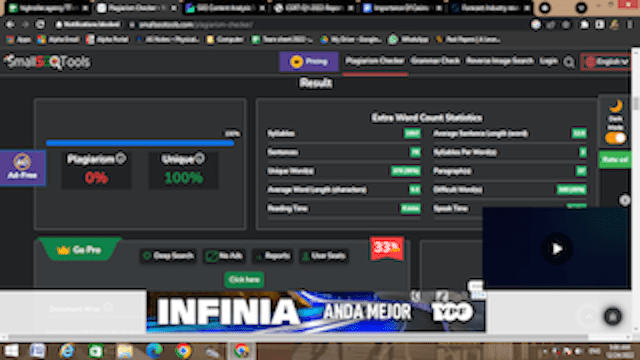The width and height of the screenshot is (640, 360).
Task: Open Google Chrome from the taskbar
Action: click(183, 351)
